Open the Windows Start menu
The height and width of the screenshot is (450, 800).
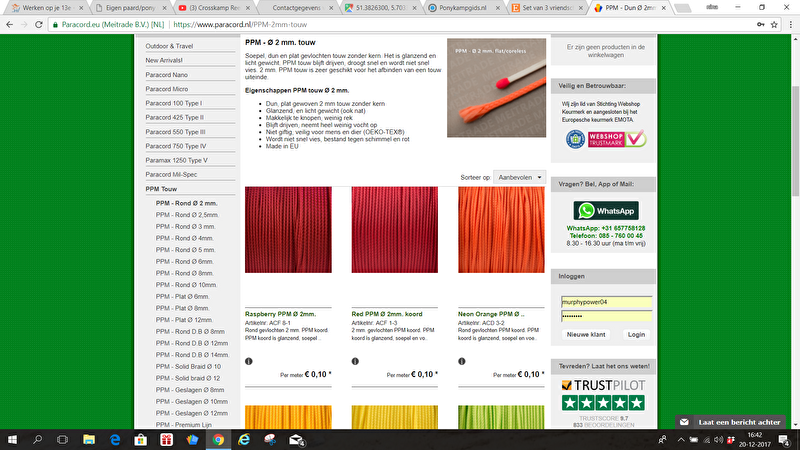pos(12,440)
